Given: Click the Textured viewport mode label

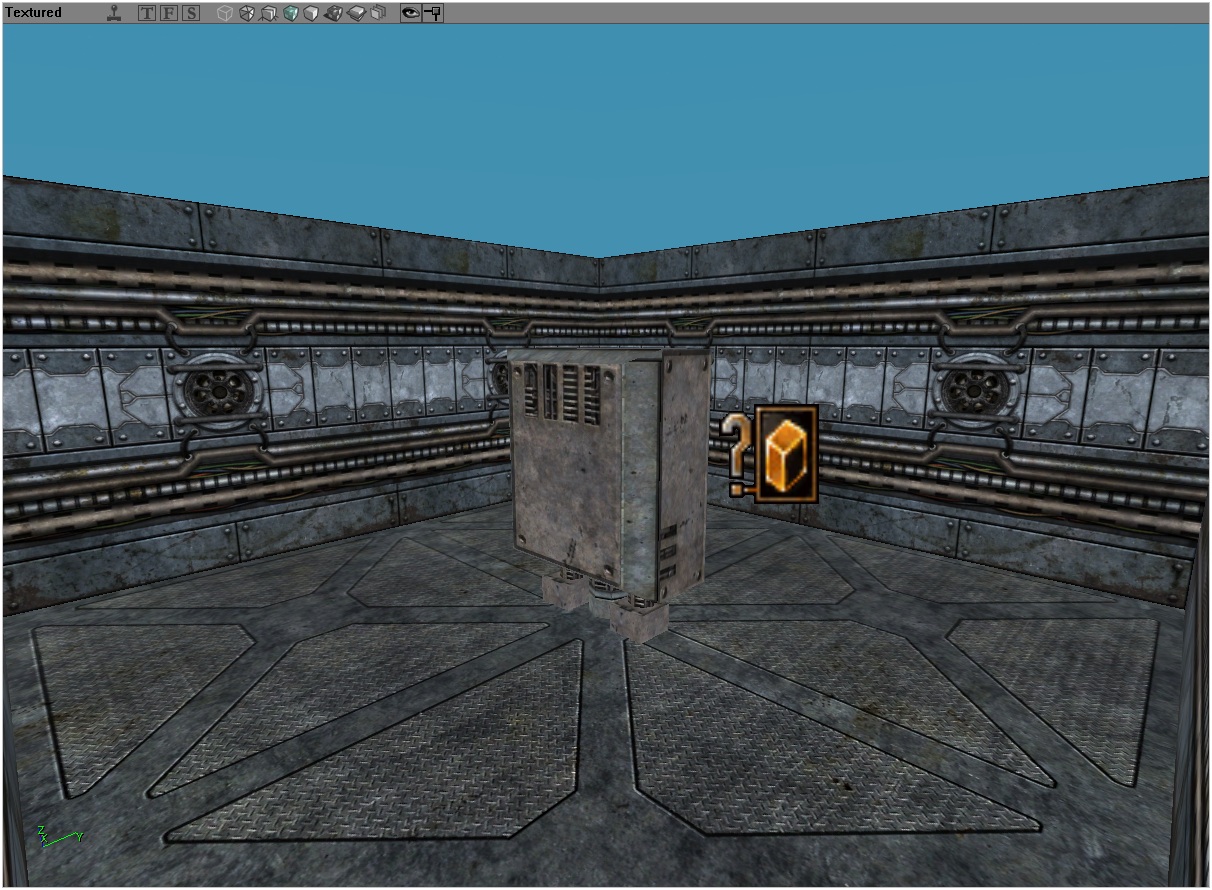Looking at the screenshot, I should tap(34, 13).
